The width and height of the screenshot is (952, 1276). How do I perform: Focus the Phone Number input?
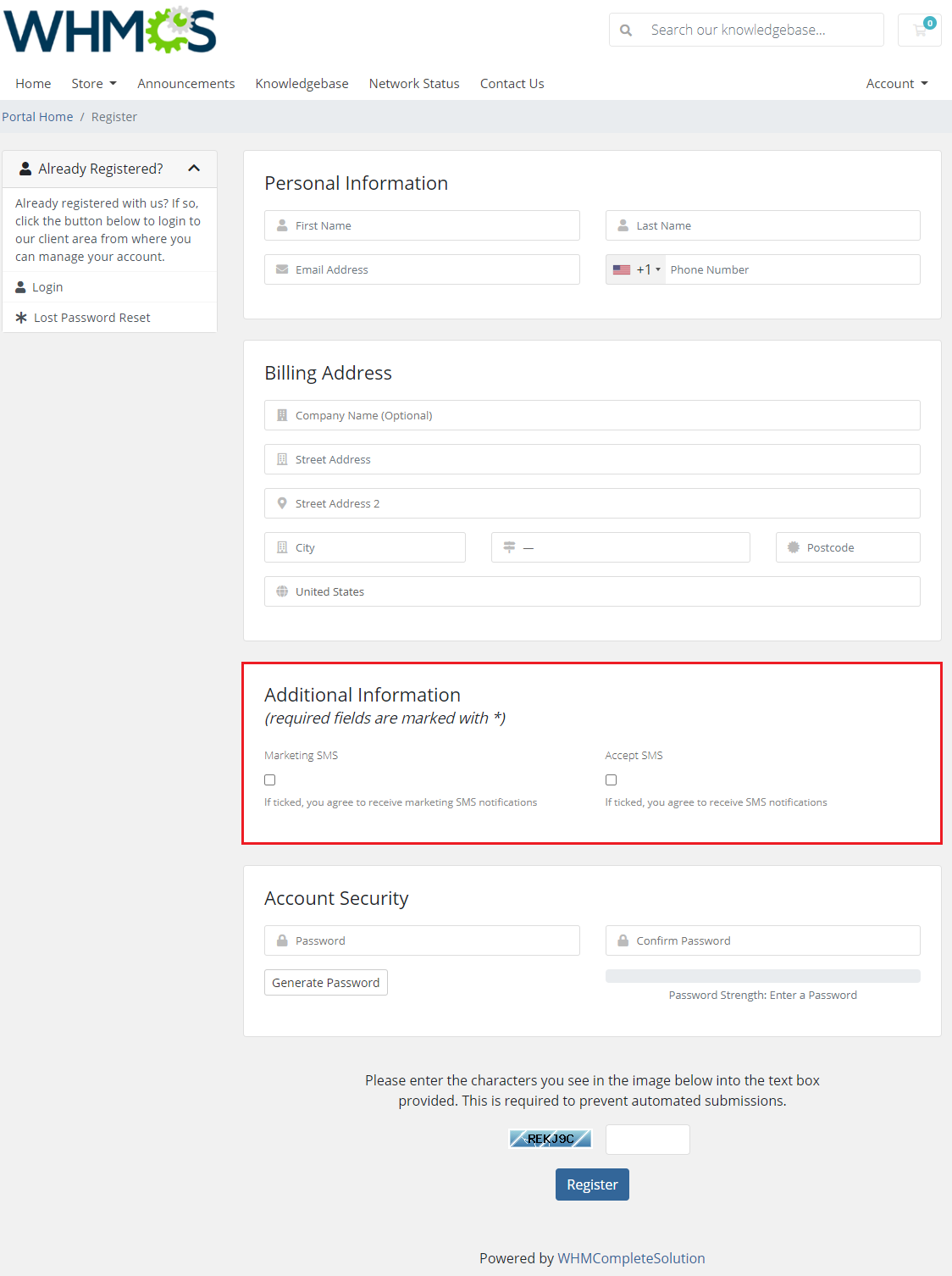pos(793,269)
